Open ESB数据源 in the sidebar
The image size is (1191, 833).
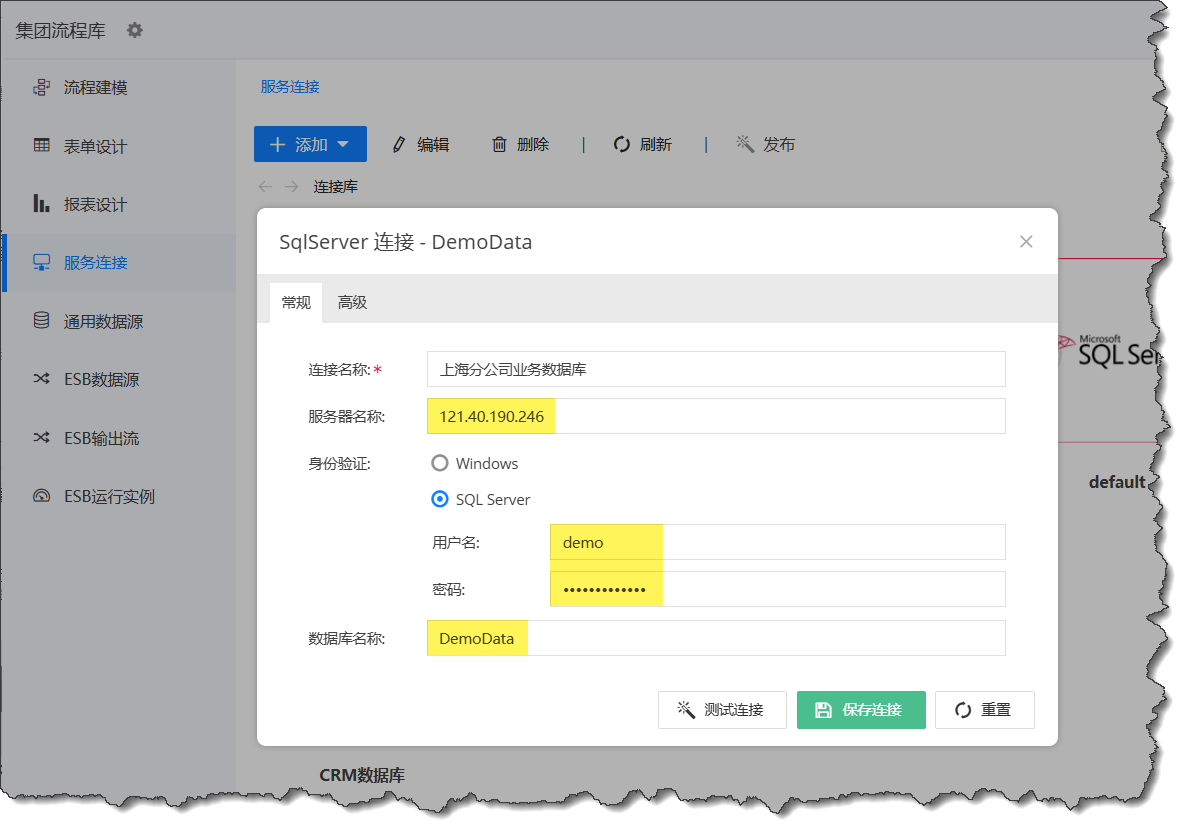pyautogui.click(x=101, y=380)
